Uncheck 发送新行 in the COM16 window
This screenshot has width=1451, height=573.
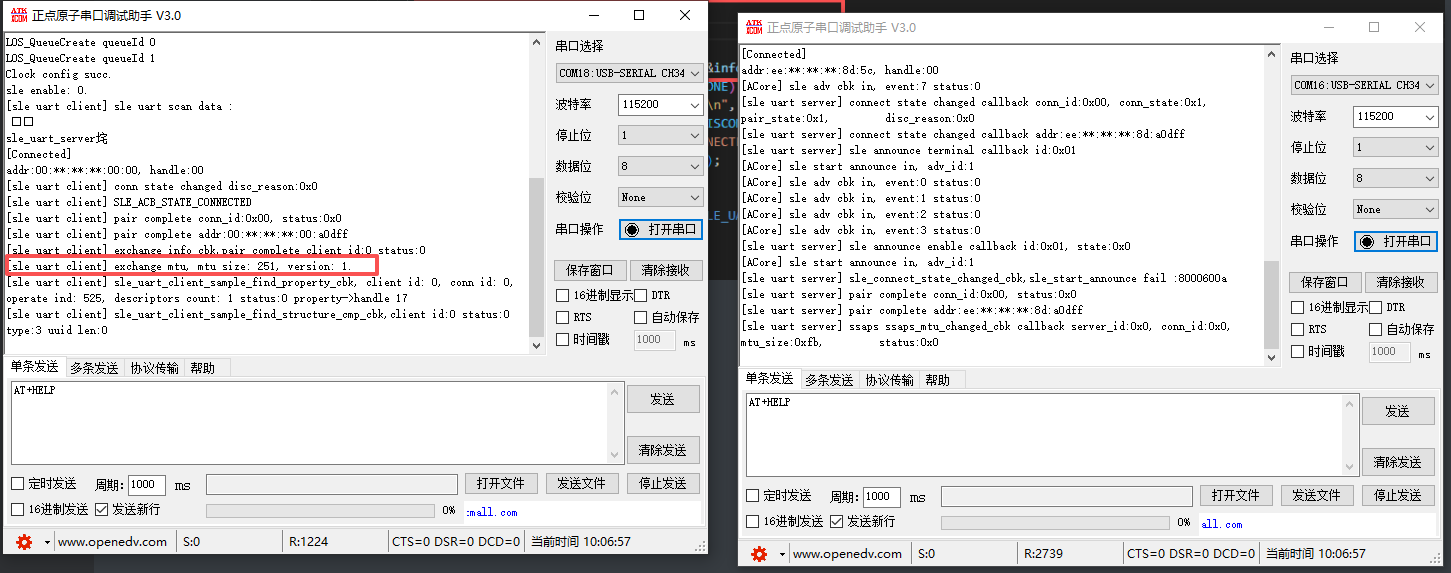coord(837,521)
